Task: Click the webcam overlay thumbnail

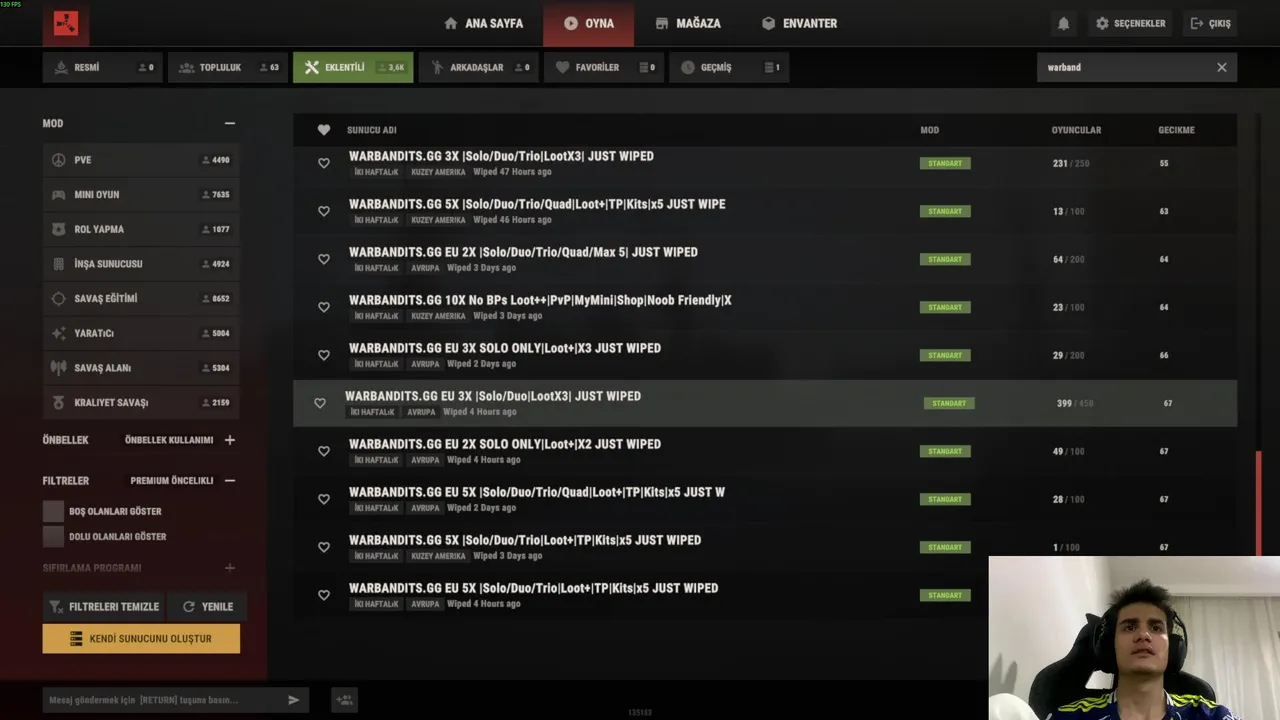Action: click(x=1134, y=638)
